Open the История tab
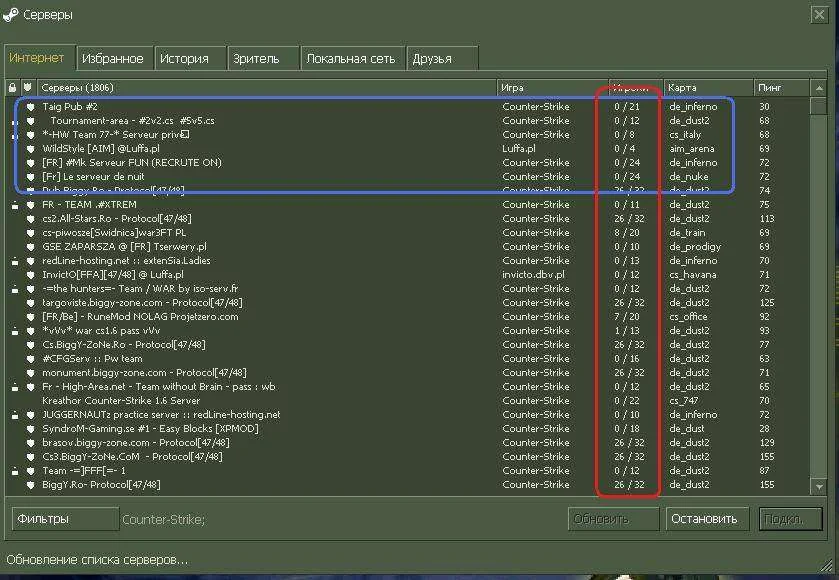839x580 pixels. pos(189,58)
